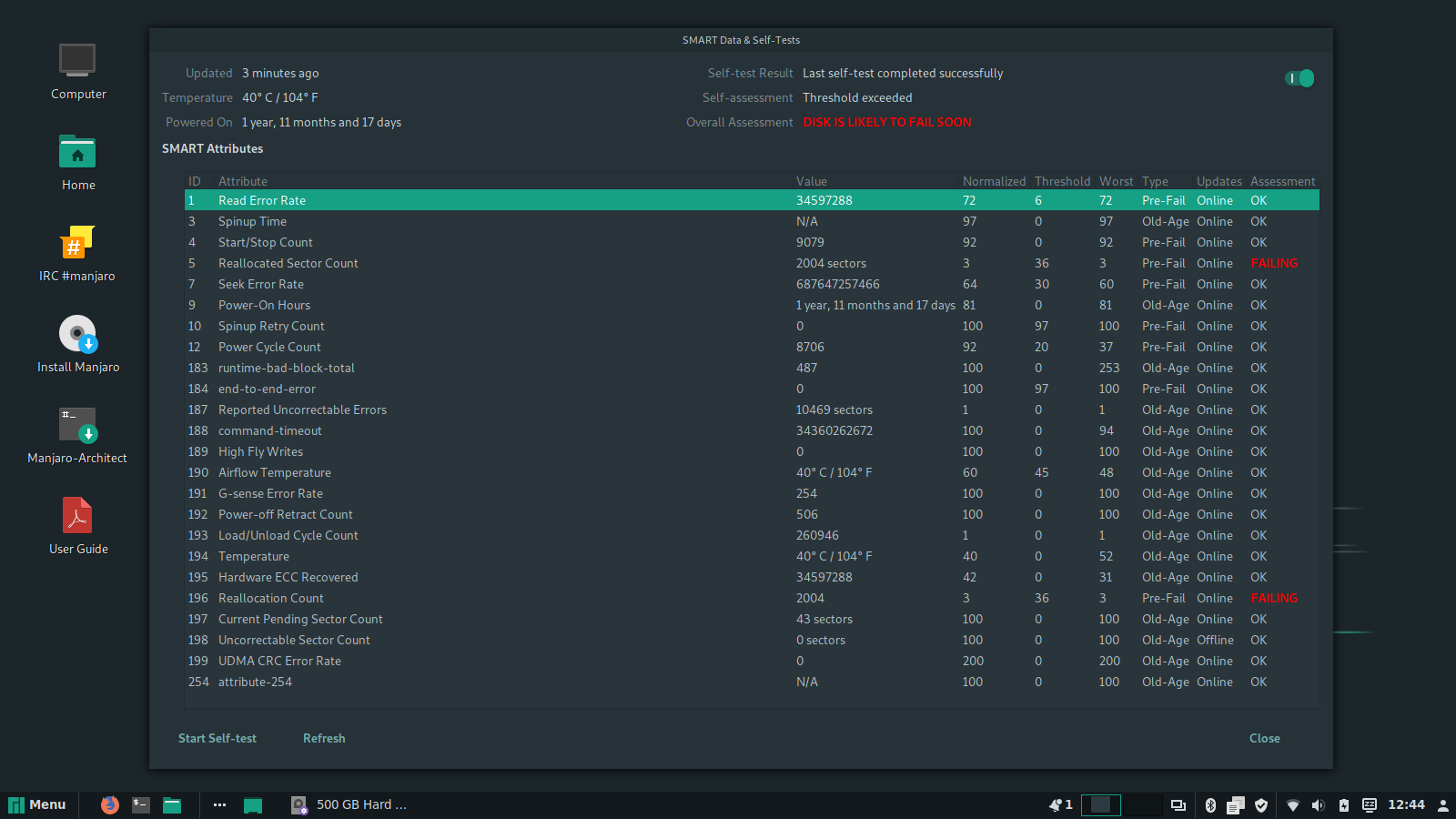Launch Firefox from the panel
Image resolution: width=1456 pixels, height=819 pixels.
point(110,804)
